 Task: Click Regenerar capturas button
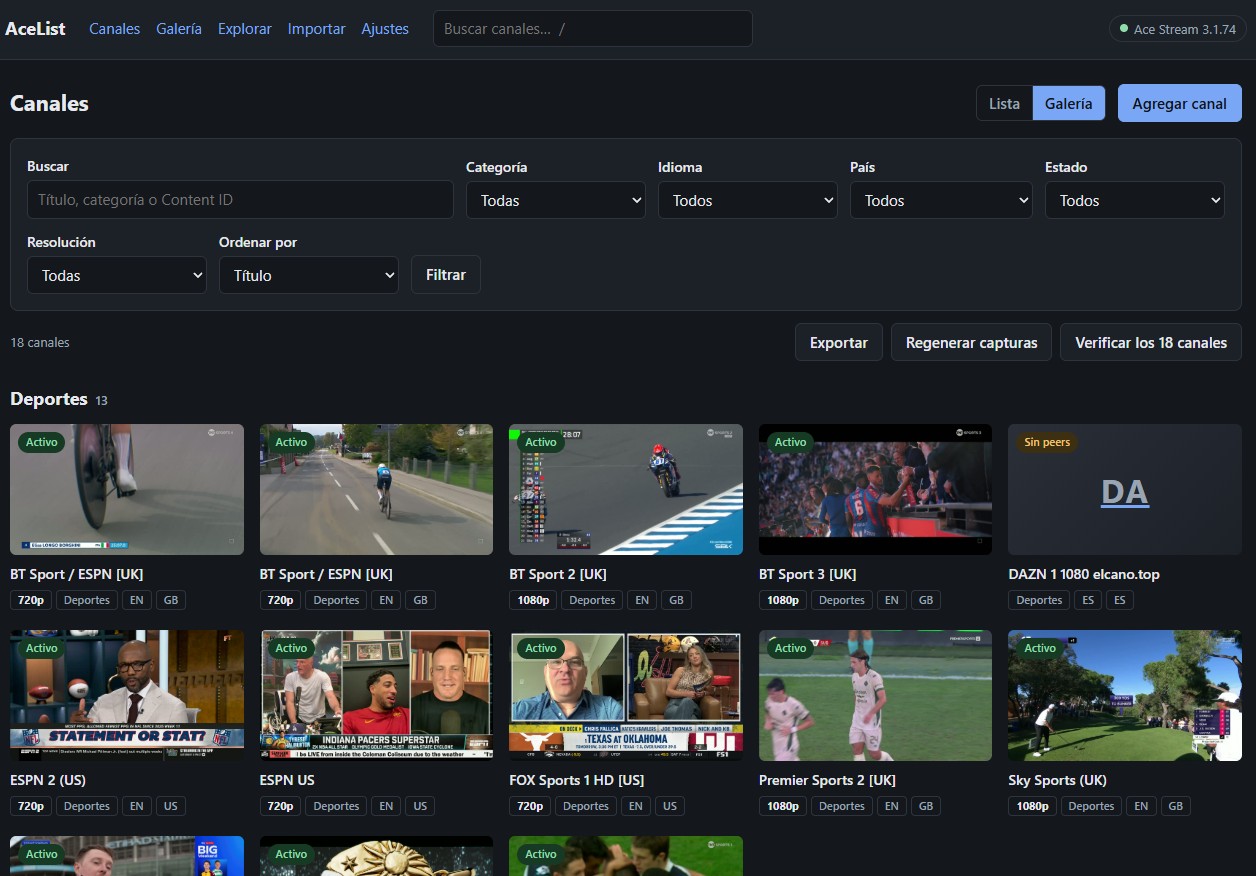click(972, 342)
